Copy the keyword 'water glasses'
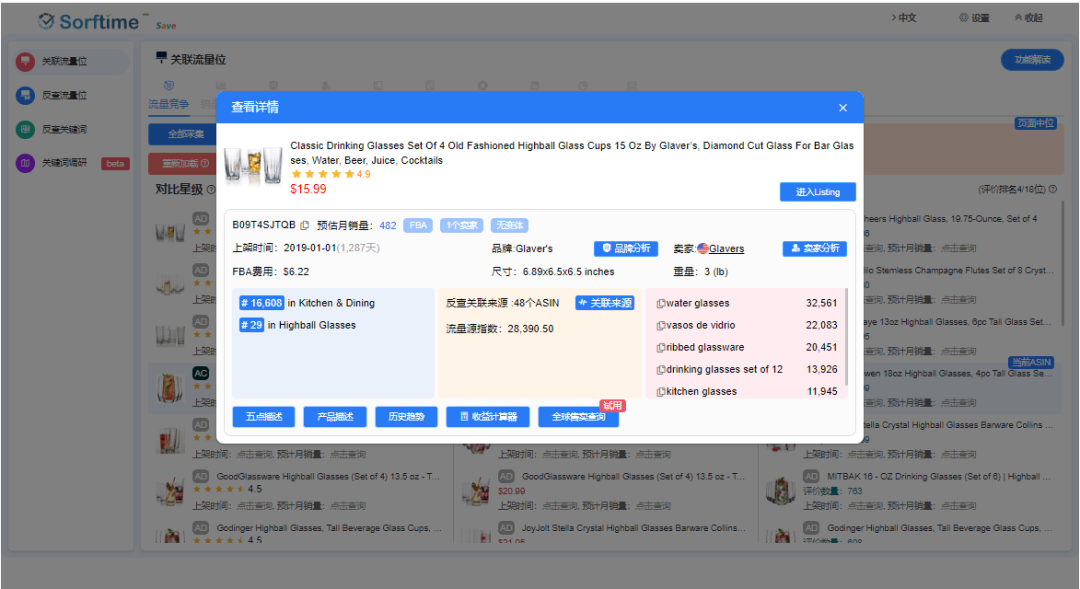This screenshot has width=1080, height=589. (661, 303)
